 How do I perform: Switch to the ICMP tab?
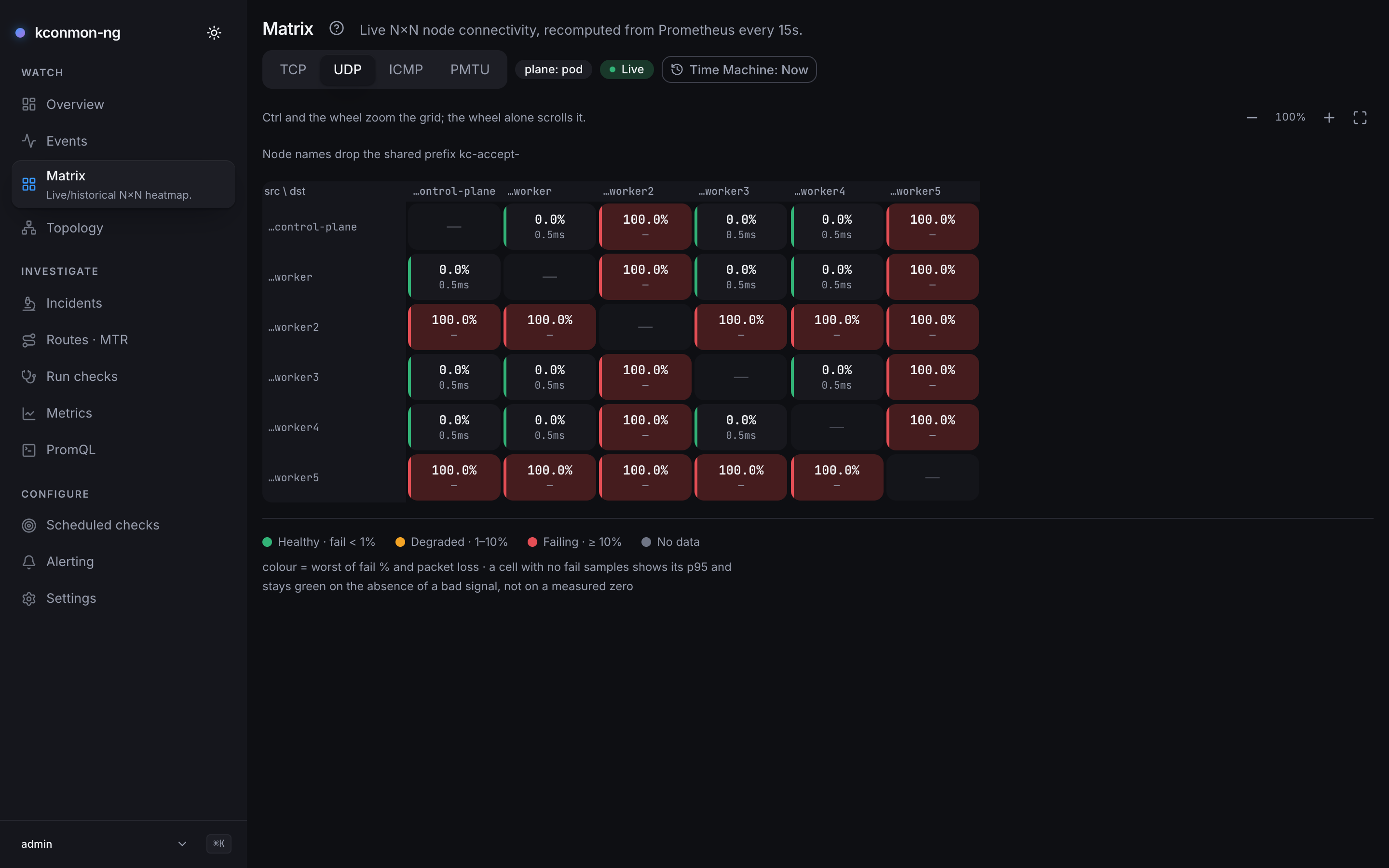point(406,69)
